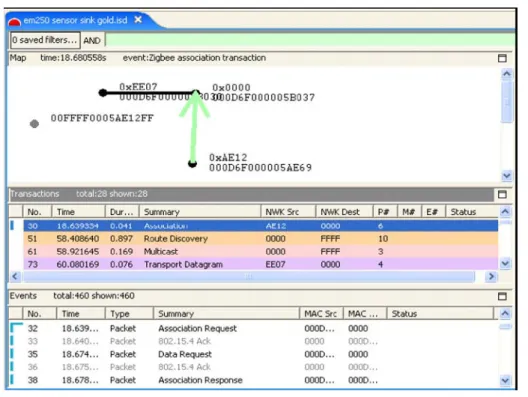The image size is (528, 397).
Task: Sort Transactions by NWK Dest column
Action: (x=344, y=212)
